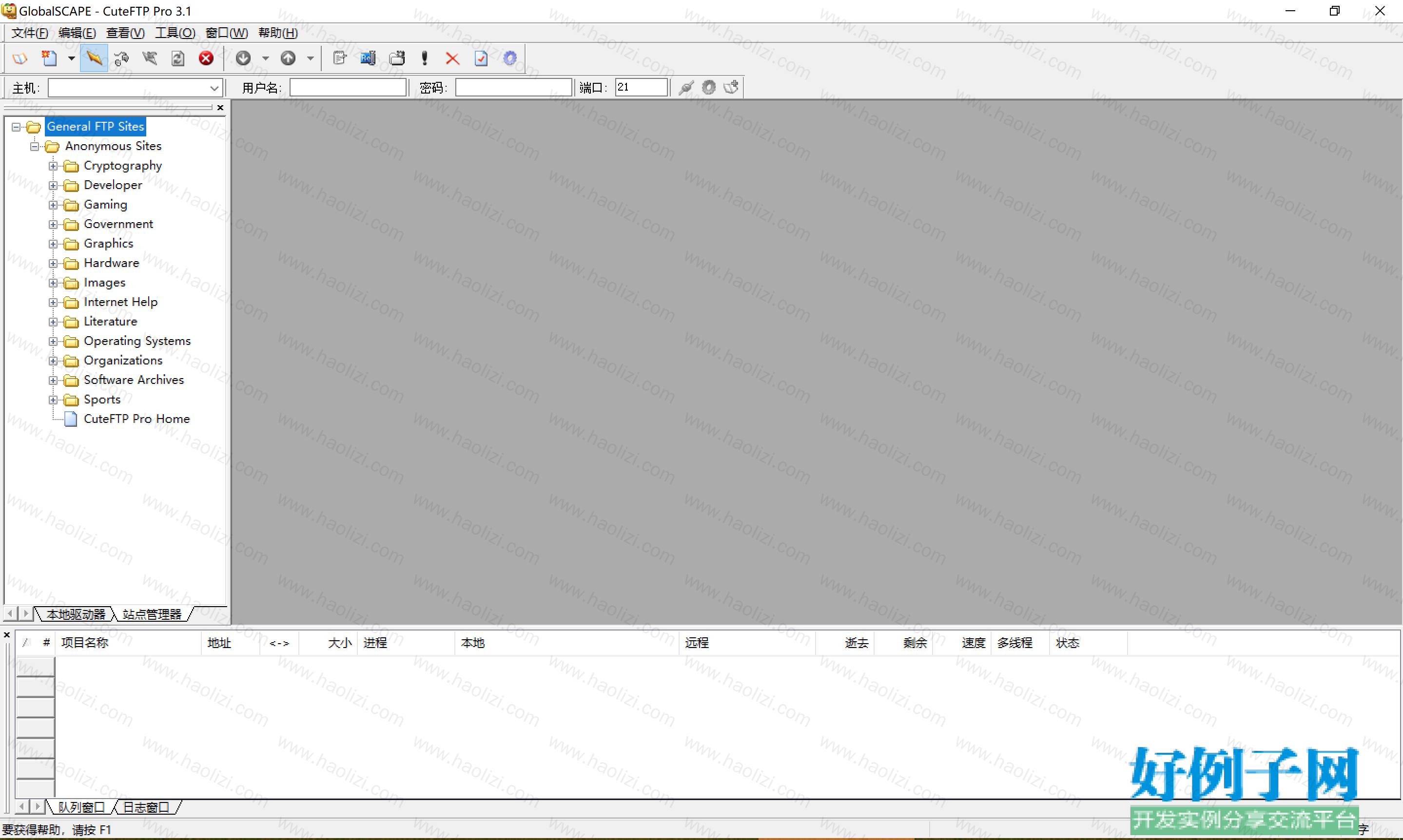Screen dimensions: 1403x840
Task: Expand the Cryptography folder
Action: (x=53, y=166)
